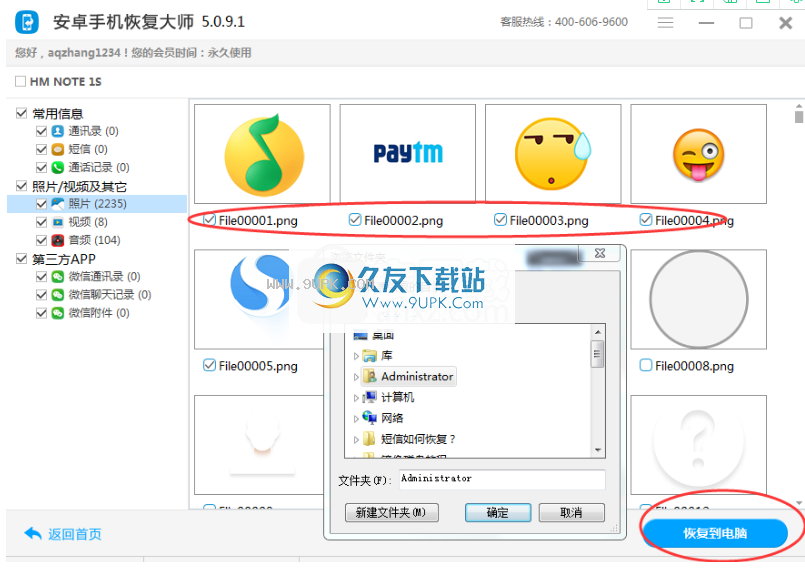Open the sweating emoji thumbnail
Screen dimensions: 805x573
pyautogui.click(x=553, y=154)
